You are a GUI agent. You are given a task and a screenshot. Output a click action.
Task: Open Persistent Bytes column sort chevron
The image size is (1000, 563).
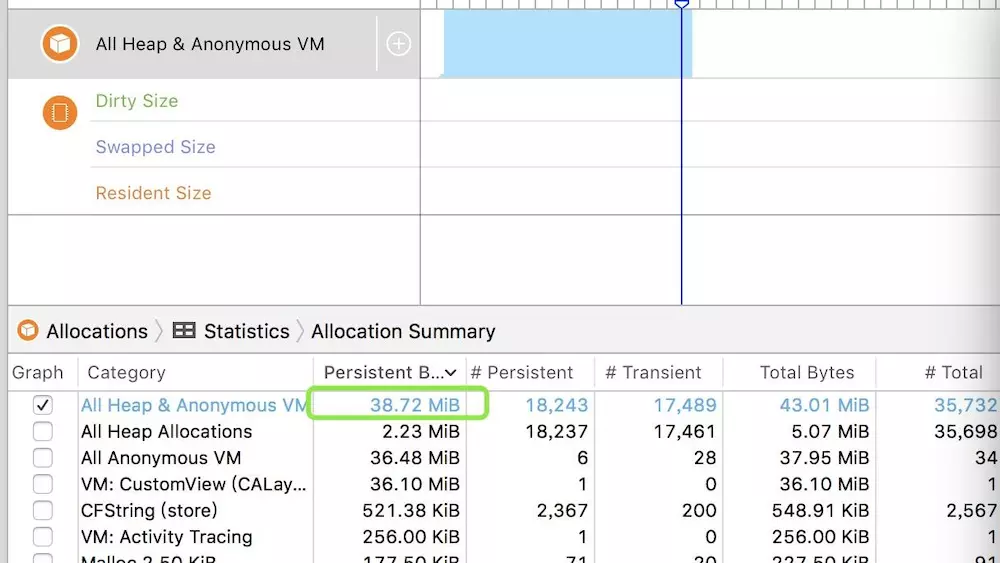tap(451, 372)
